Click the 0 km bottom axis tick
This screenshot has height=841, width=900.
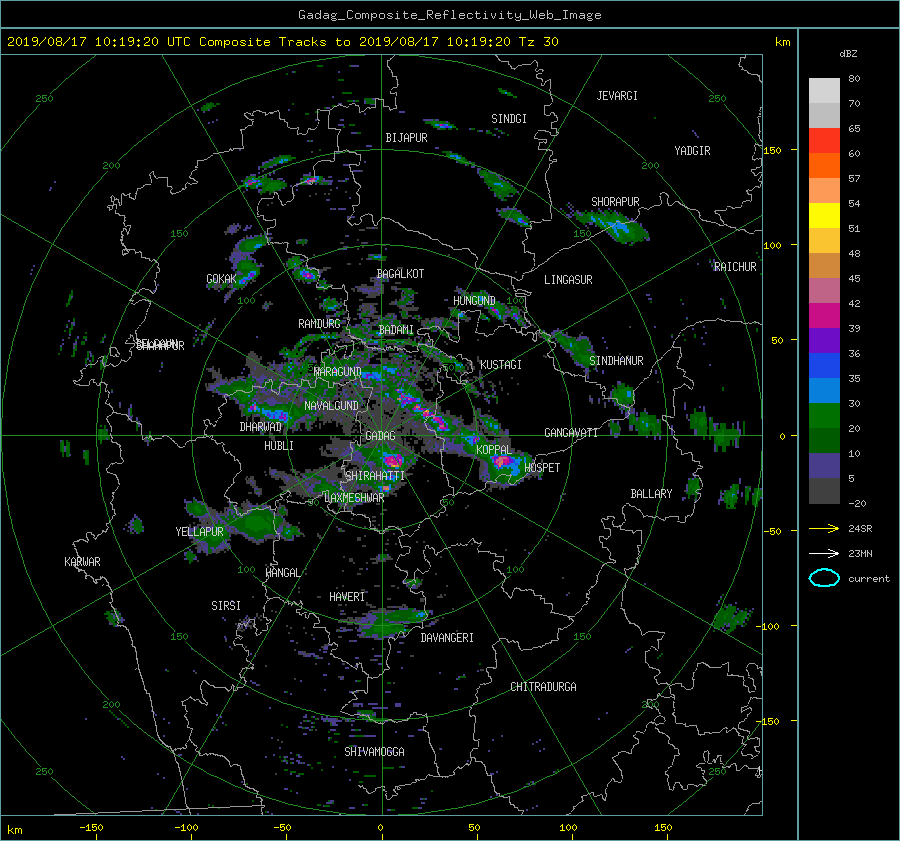click(380, 828)
